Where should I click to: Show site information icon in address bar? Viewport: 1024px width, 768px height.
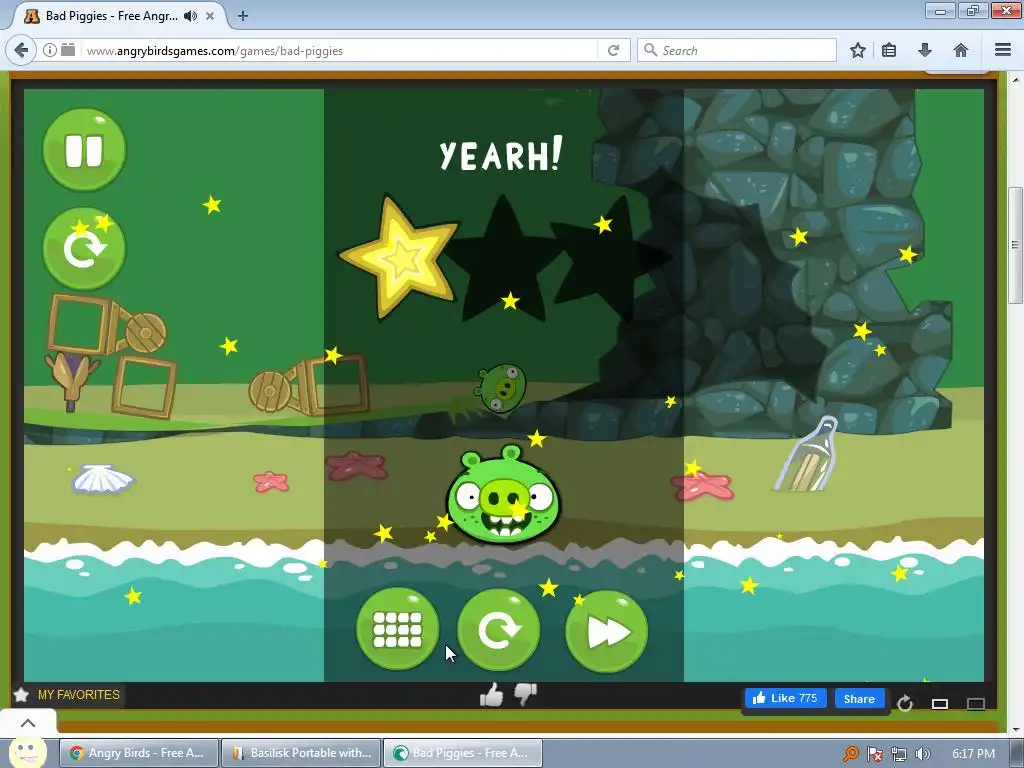pyautogui.click(x=50, y=50)
